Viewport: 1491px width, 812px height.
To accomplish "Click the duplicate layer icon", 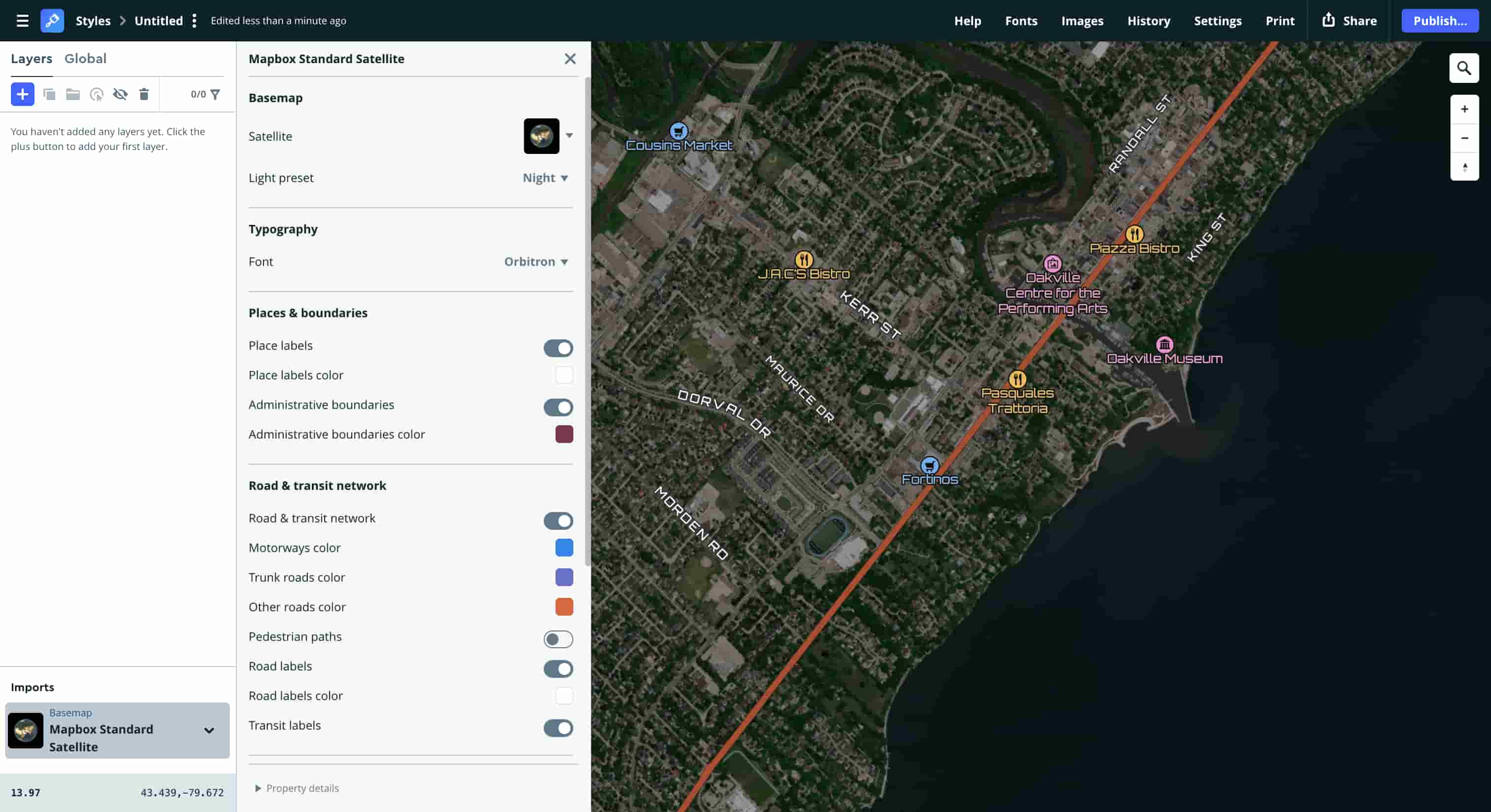I will click(50, 94).
